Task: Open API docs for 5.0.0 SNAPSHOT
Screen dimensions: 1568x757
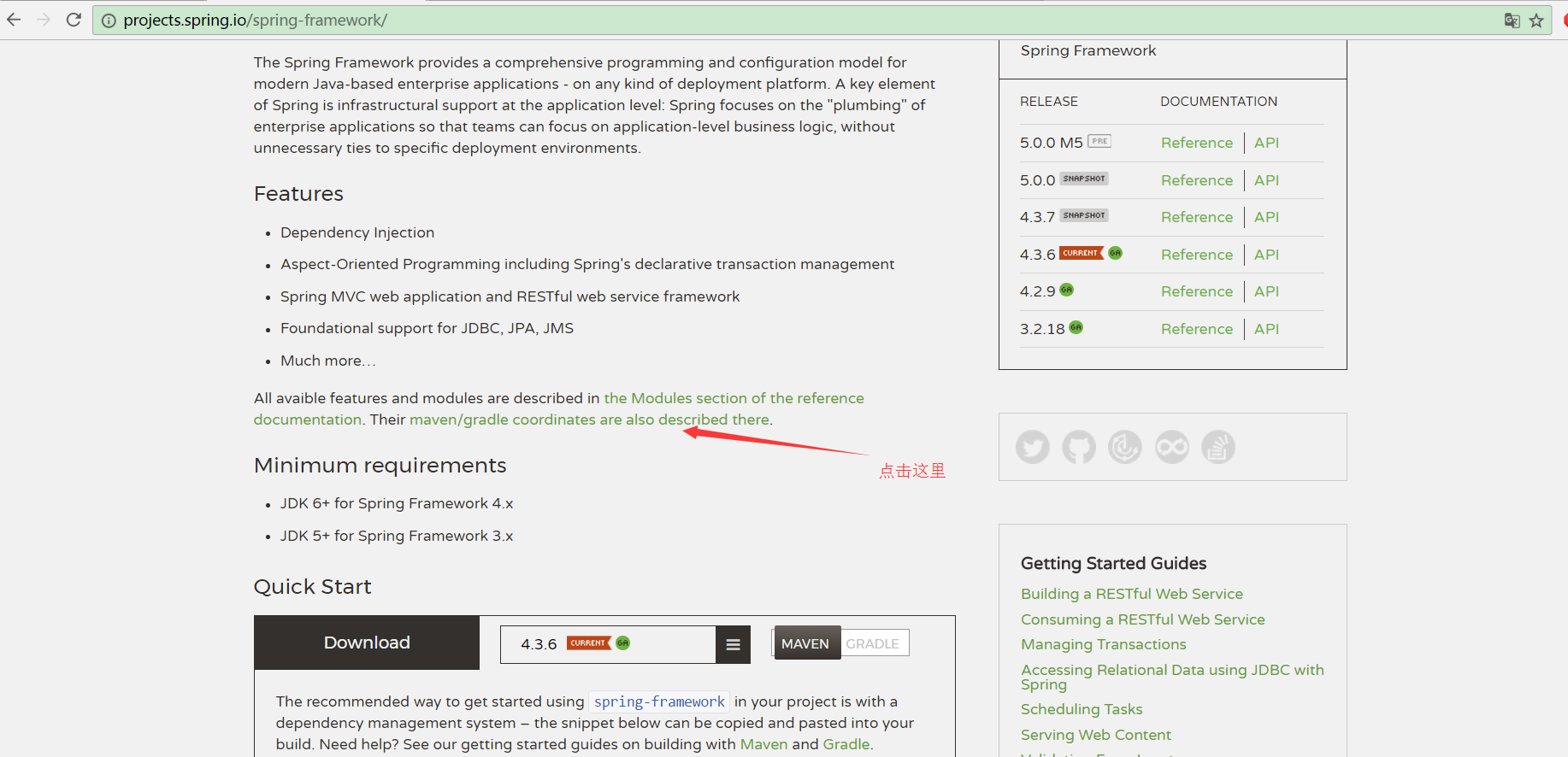Action: tap(1266, 180)
